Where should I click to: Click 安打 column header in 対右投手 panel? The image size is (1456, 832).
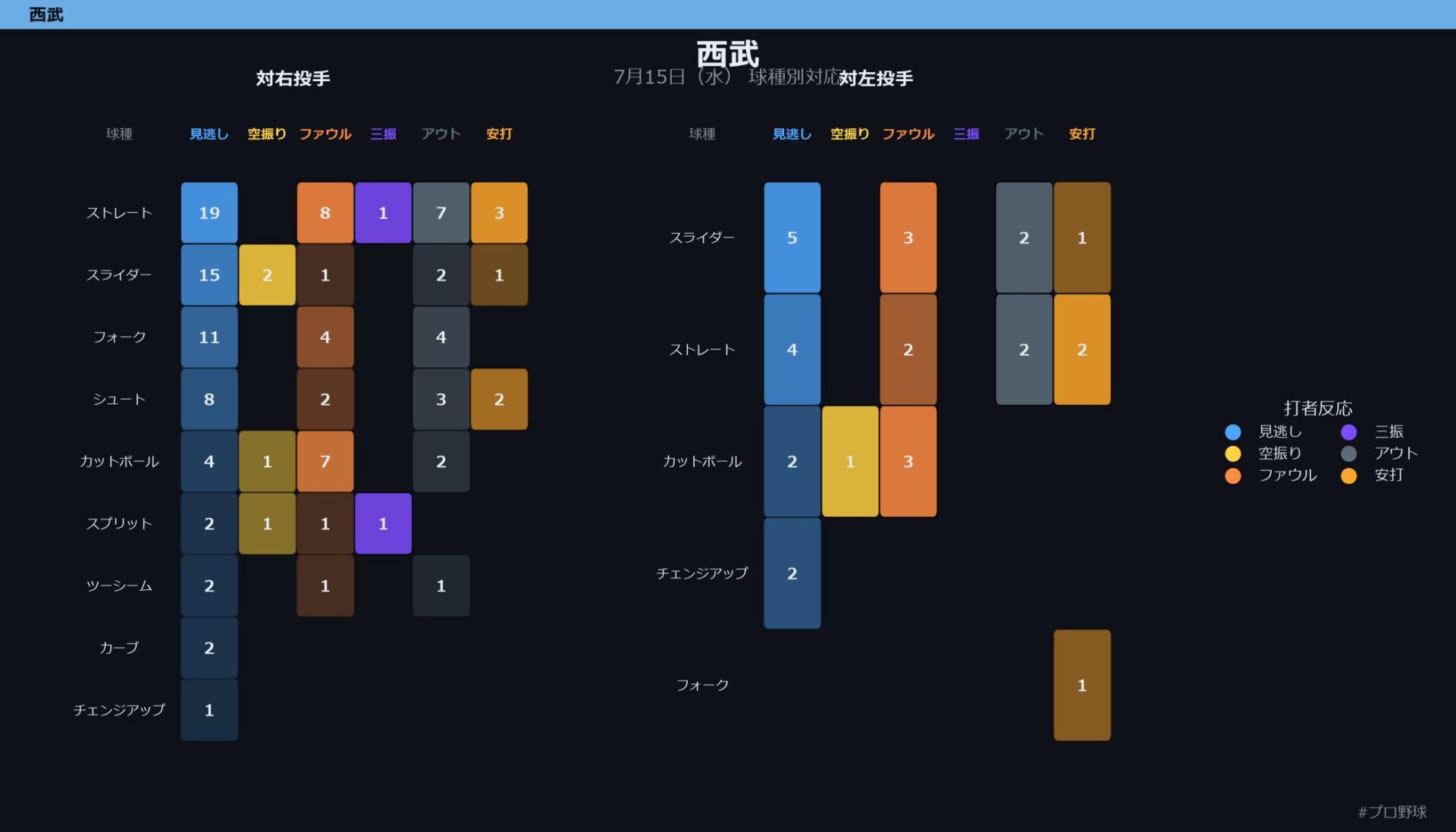point(499,134)
